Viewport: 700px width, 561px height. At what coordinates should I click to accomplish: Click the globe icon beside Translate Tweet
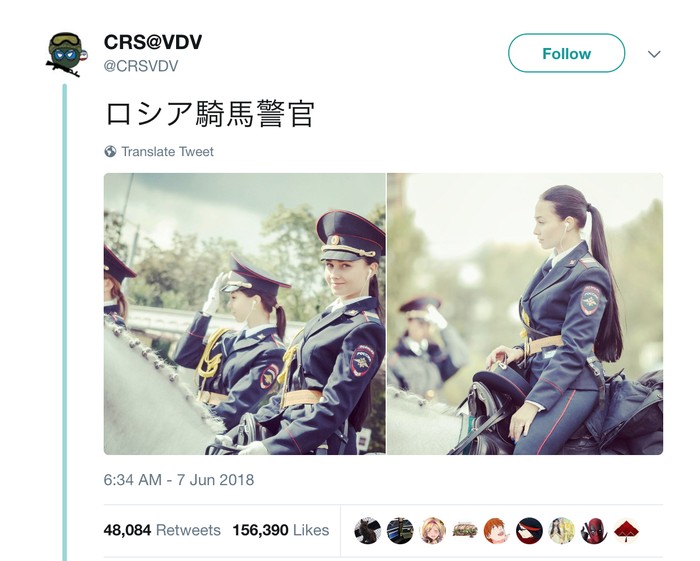tap(110, 152)
